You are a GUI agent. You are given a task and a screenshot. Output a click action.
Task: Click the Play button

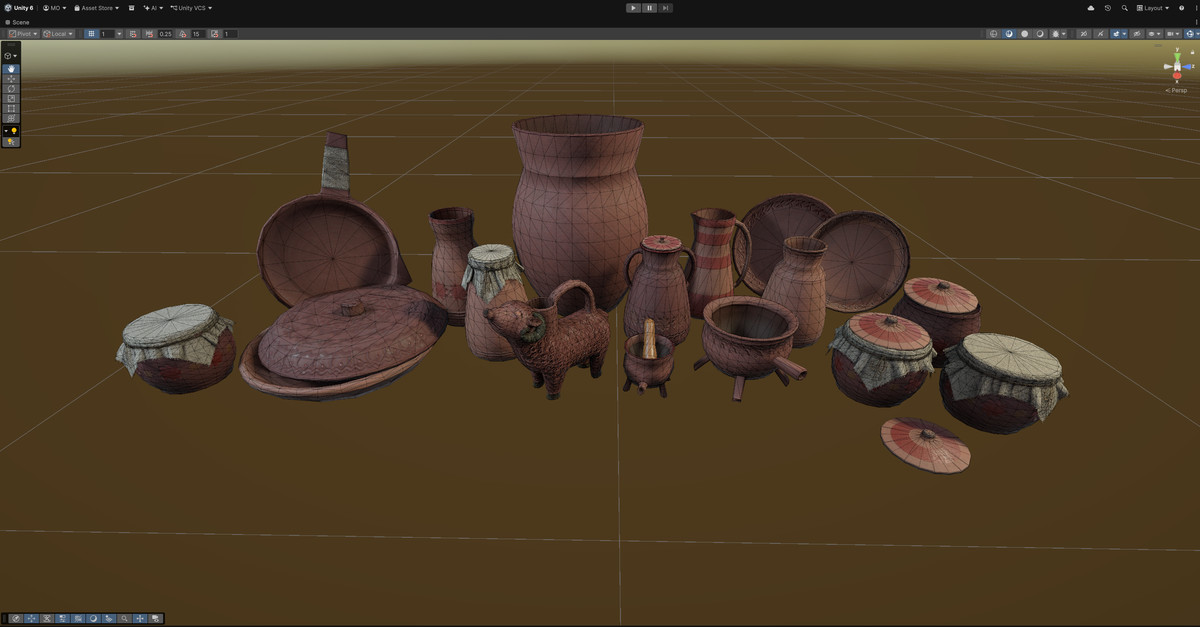tap(633, 8)
